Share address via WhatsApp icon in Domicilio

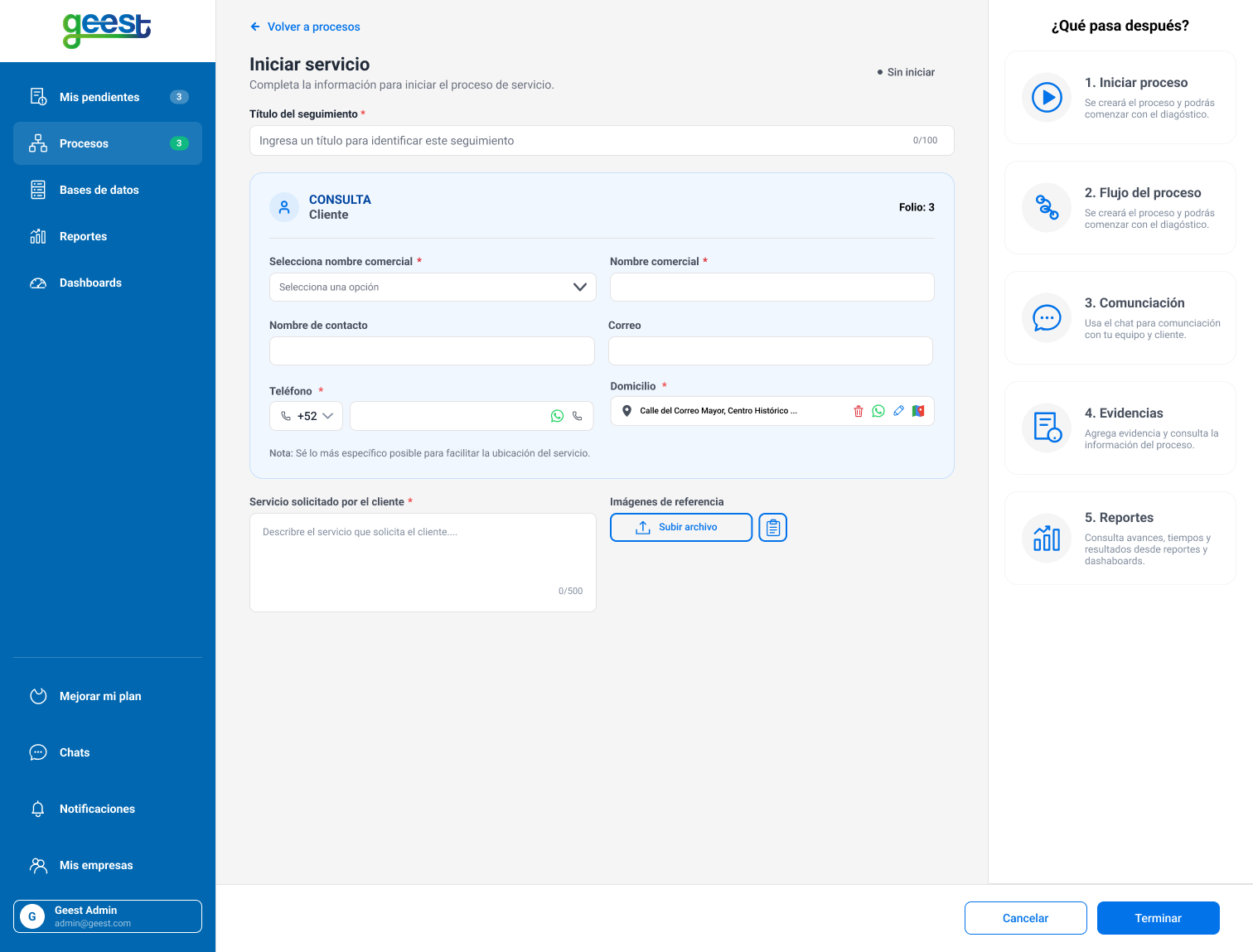[x=878, y=411]
